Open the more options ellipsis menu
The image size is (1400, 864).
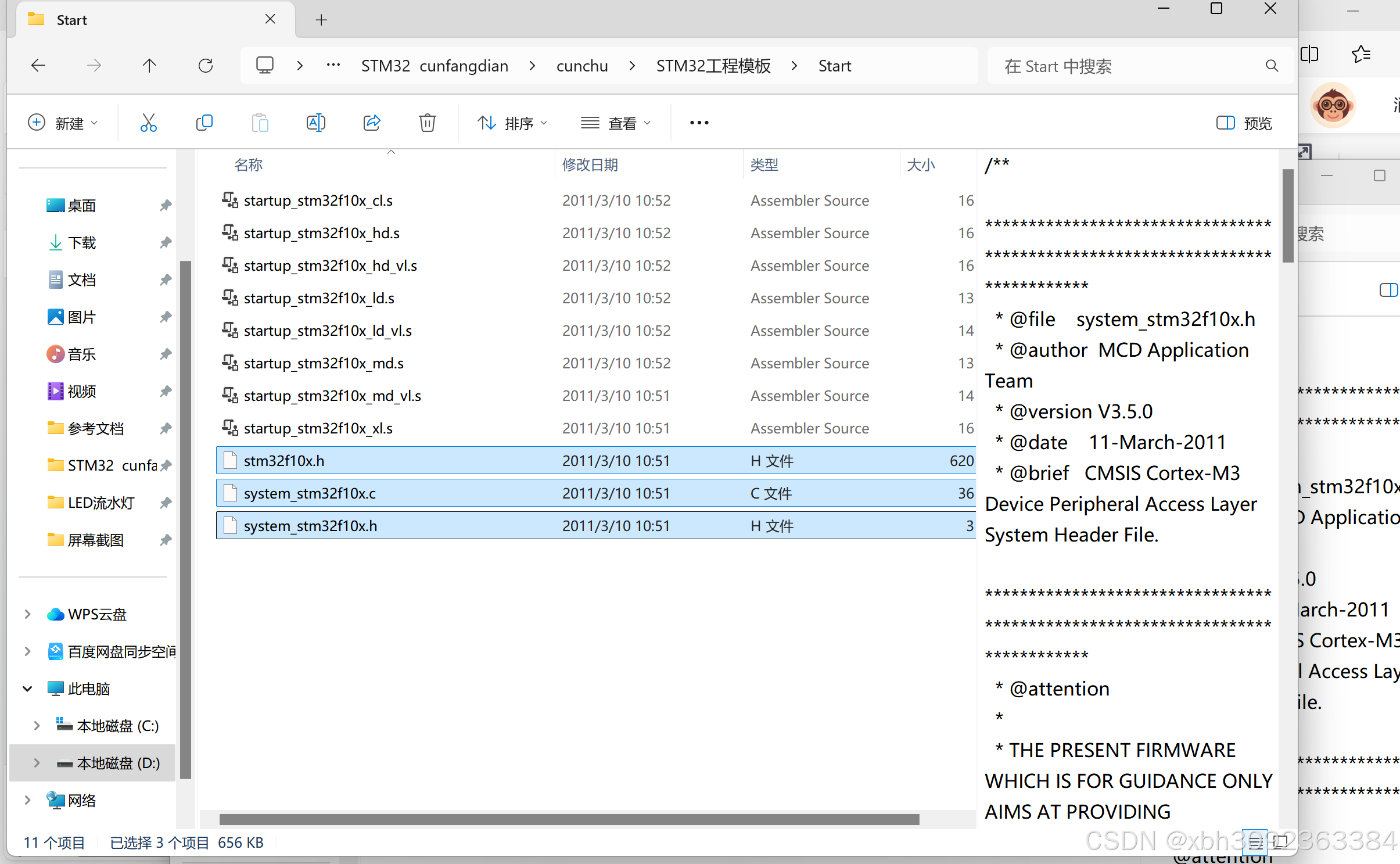pyautogui.click(x=699, y=123)
